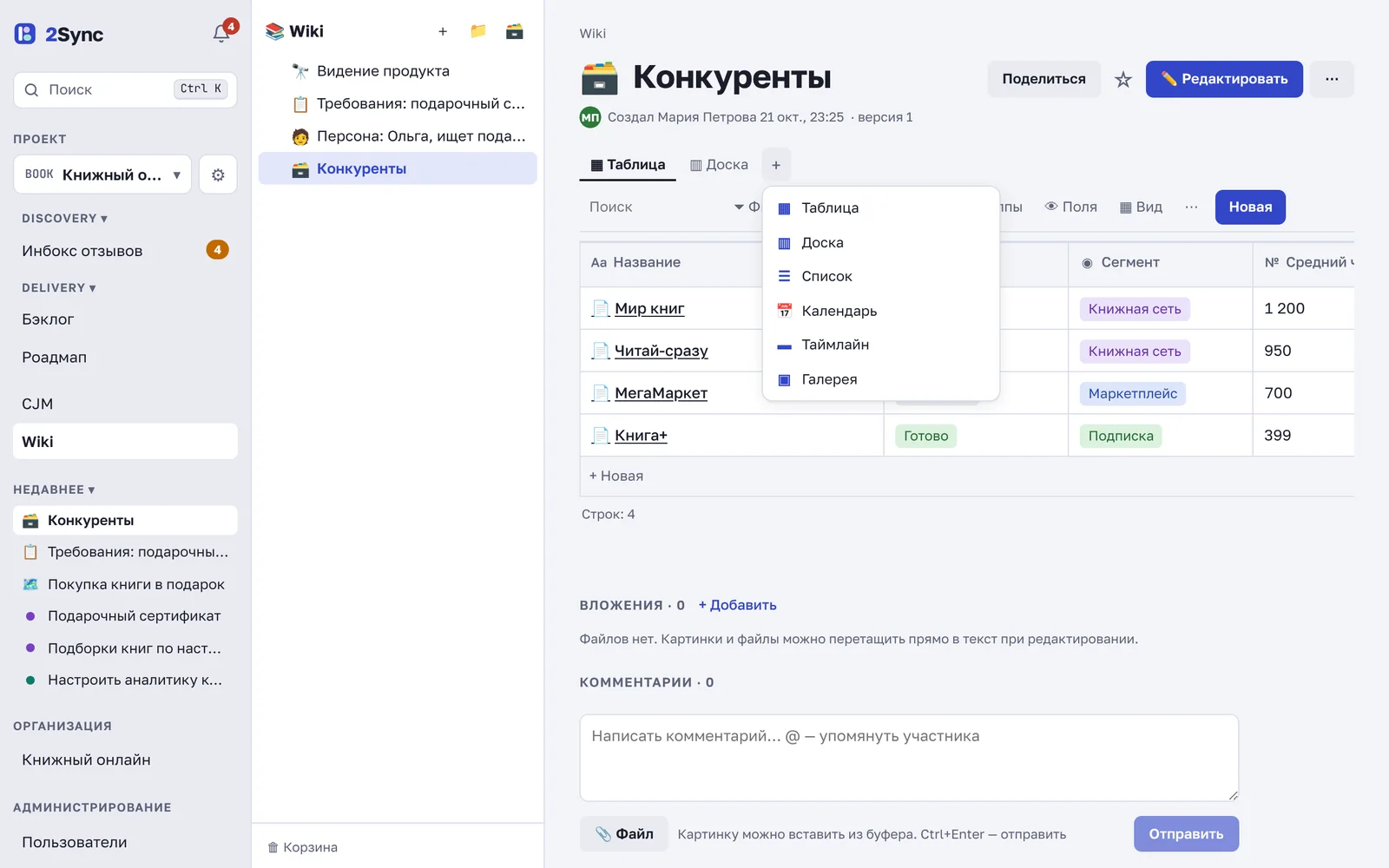Open table toolbar overflow dots
Screen dimensions: 1389x868
1191,207
